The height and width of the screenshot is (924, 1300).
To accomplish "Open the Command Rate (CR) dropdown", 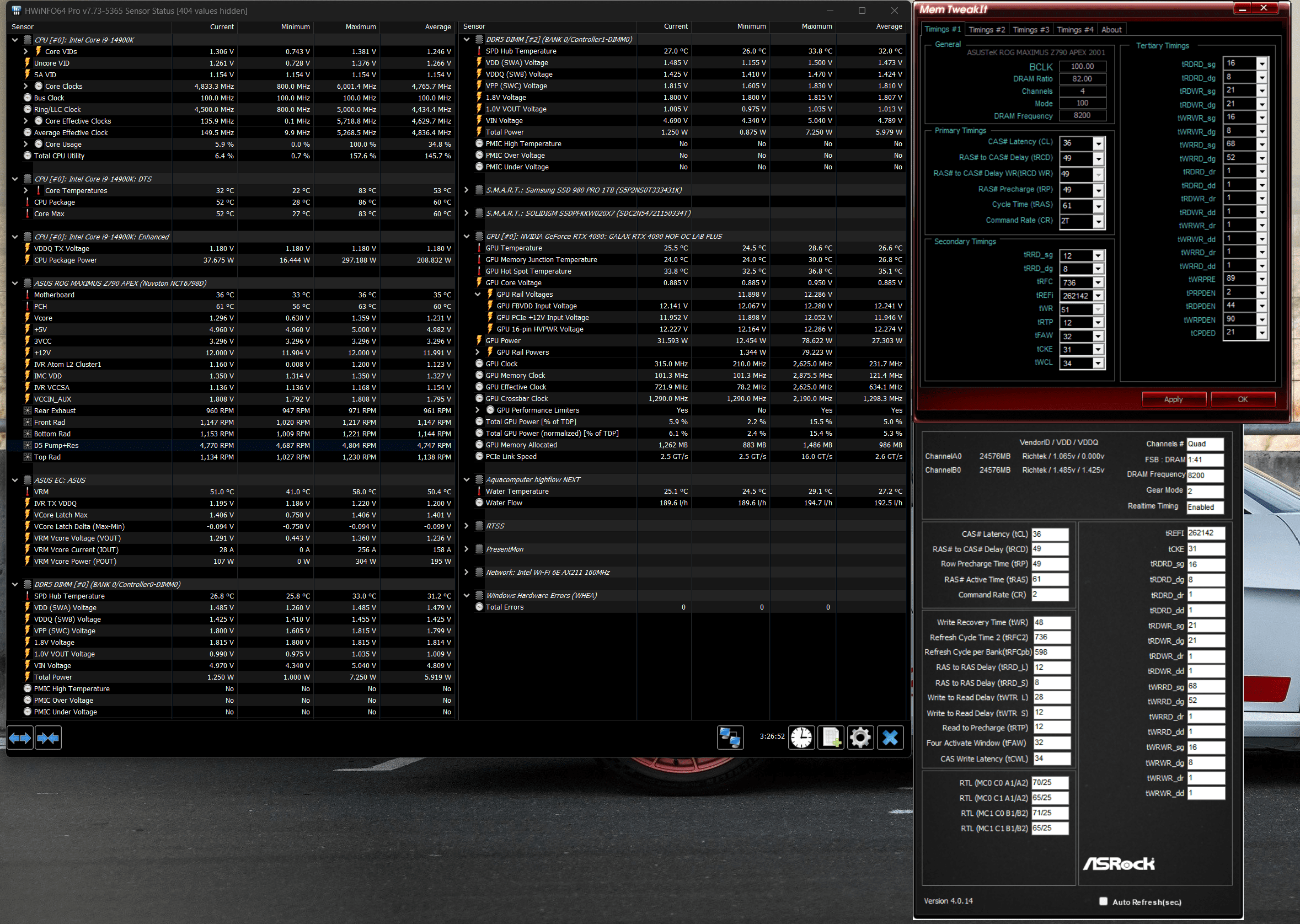I will click(x=1099, y=222).
